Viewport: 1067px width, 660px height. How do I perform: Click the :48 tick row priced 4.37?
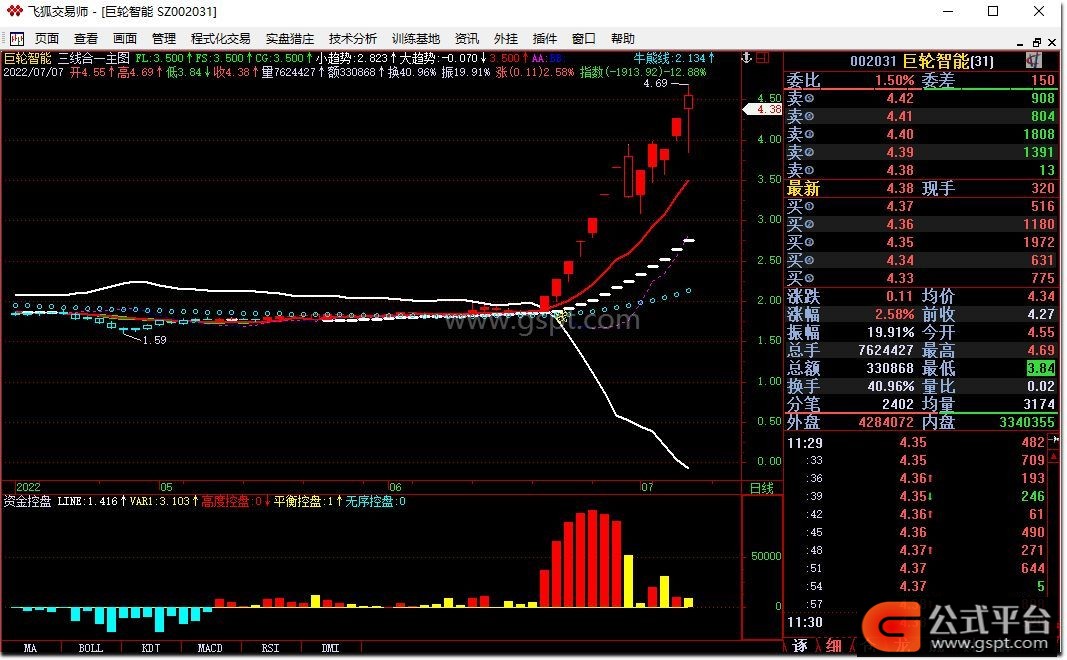pos(916,550)
